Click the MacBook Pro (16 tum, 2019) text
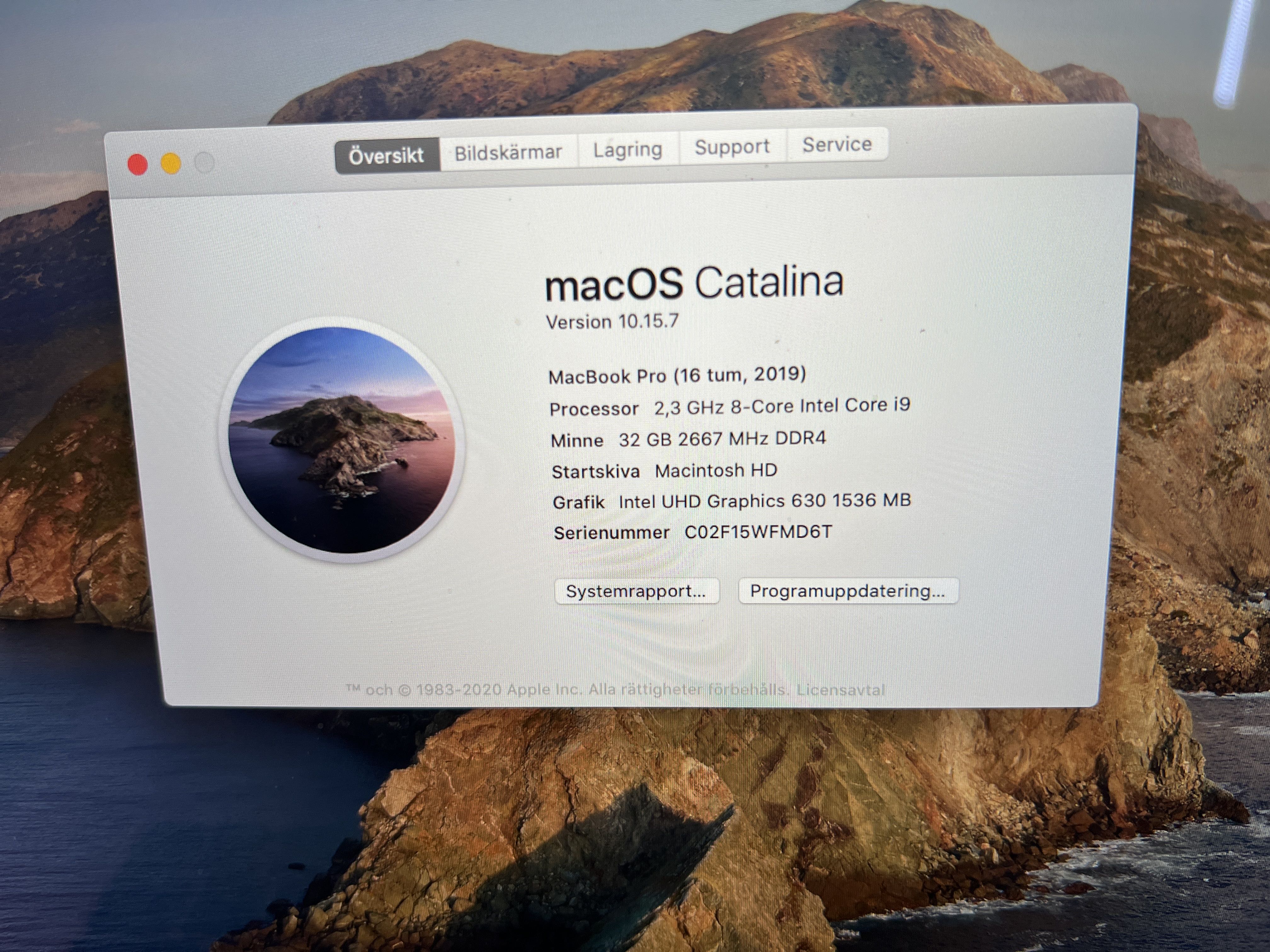Viewport: 1270px width, 952px height. coord(678,375)
